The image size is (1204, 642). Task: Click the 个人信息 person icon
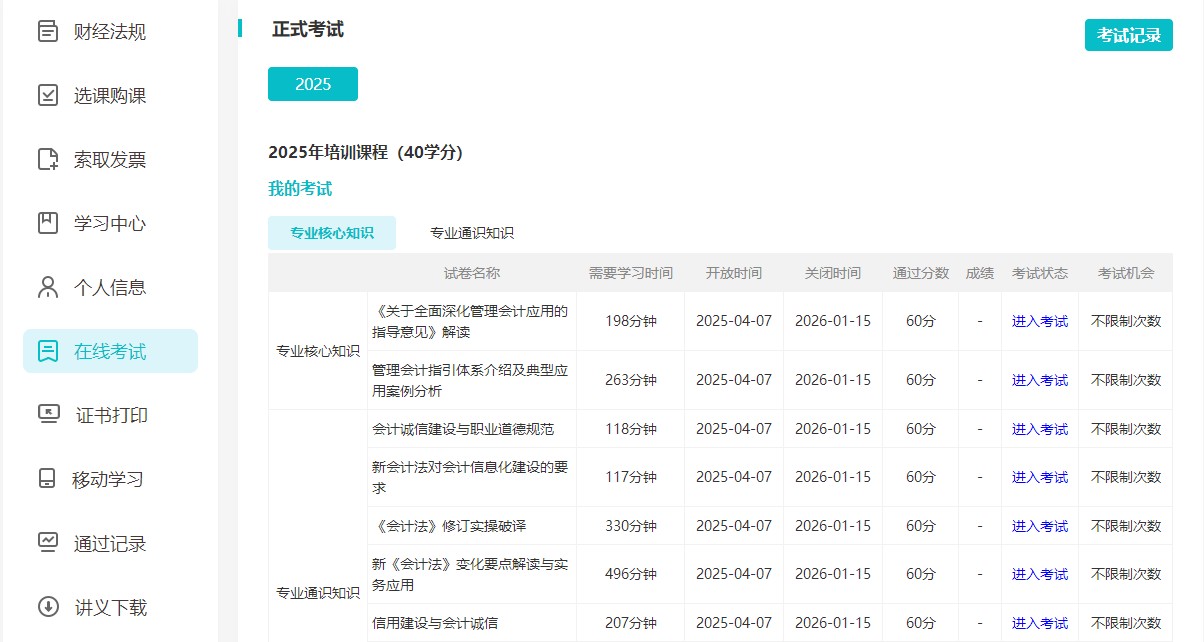pos(48,287)
